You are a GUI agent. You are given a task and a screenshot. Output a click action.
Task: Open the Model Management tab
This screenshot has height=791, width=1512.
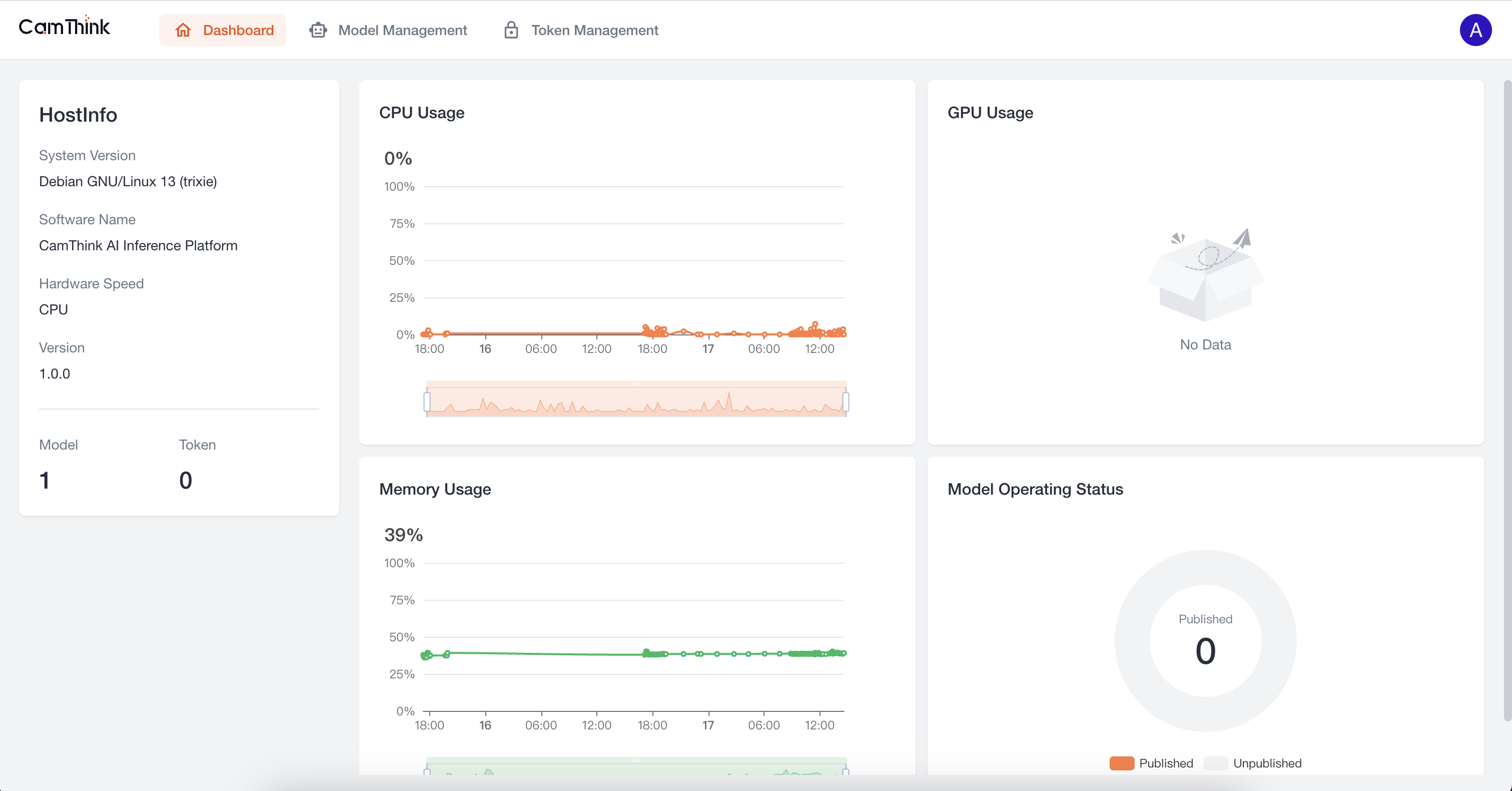(402, 30)
